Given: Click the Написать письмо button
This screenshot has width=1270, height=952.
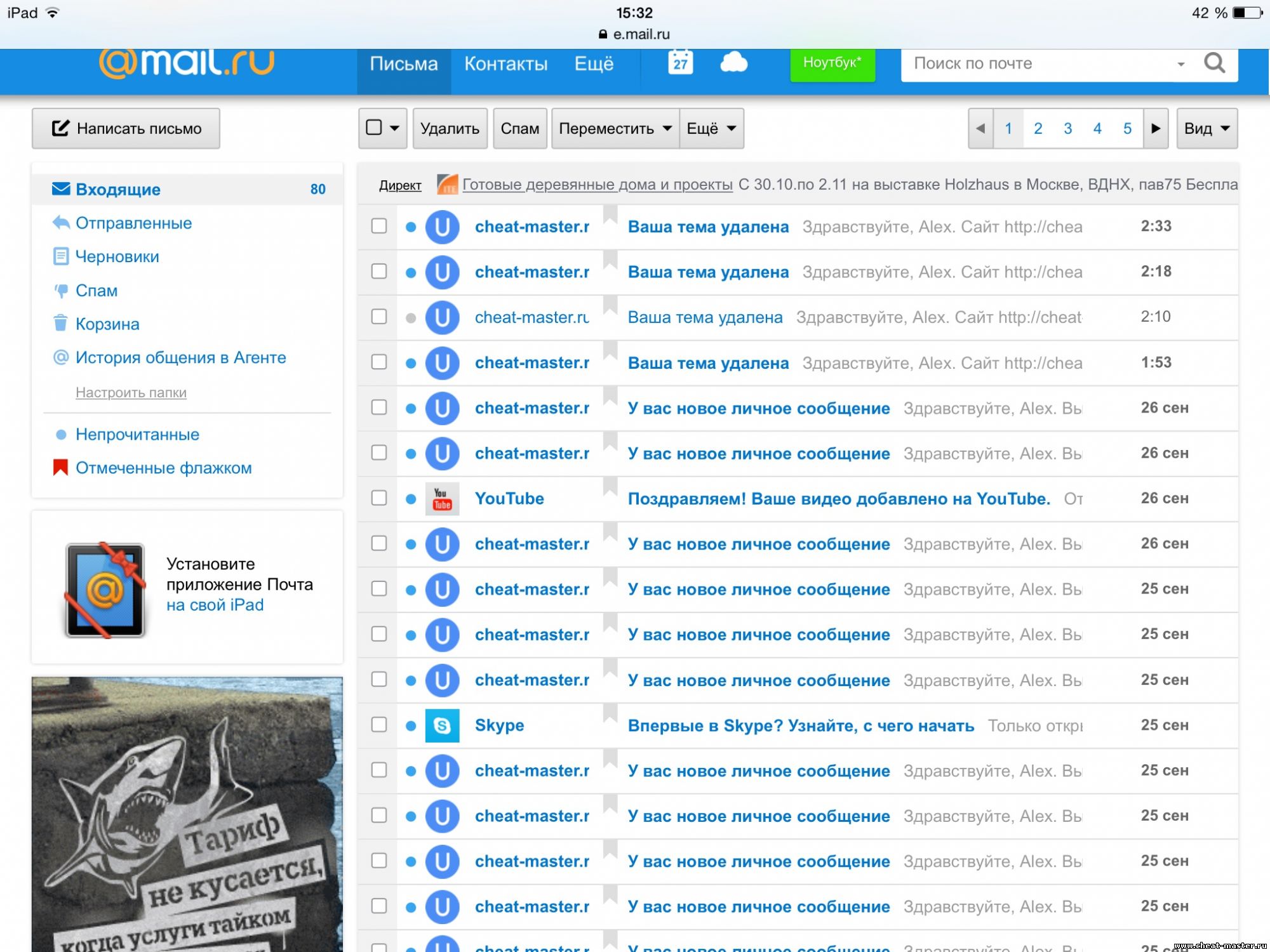Looking at the screenshot, I should (126, 128).
